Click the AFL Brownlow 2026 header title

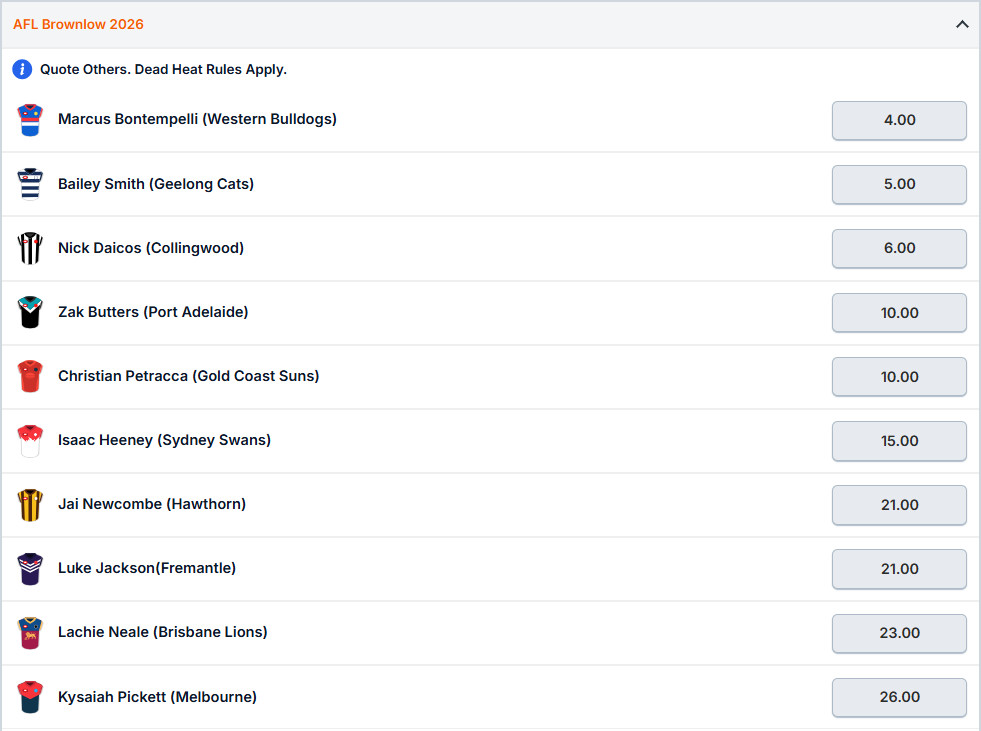point(78,24)
